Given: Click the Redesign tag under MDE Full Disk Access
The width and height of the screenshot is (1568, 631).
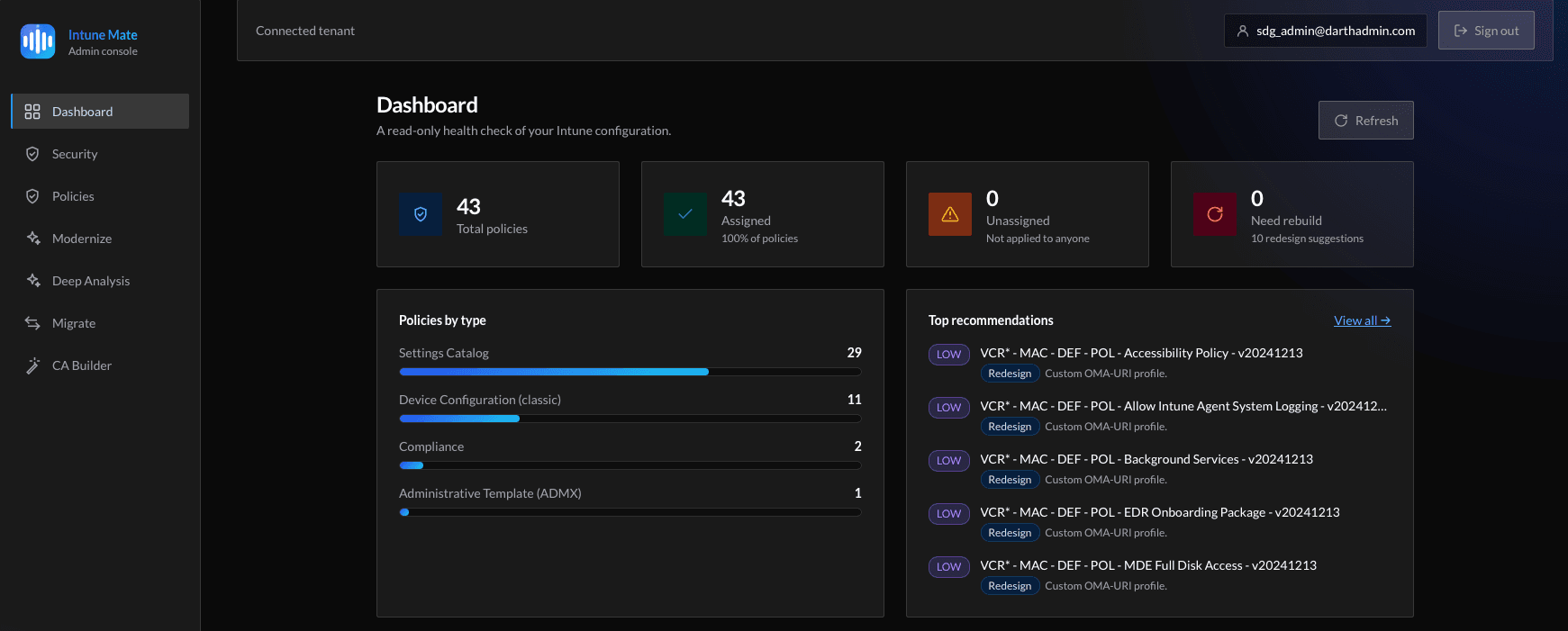Looking at the screenshot, I should point(1010,586).
